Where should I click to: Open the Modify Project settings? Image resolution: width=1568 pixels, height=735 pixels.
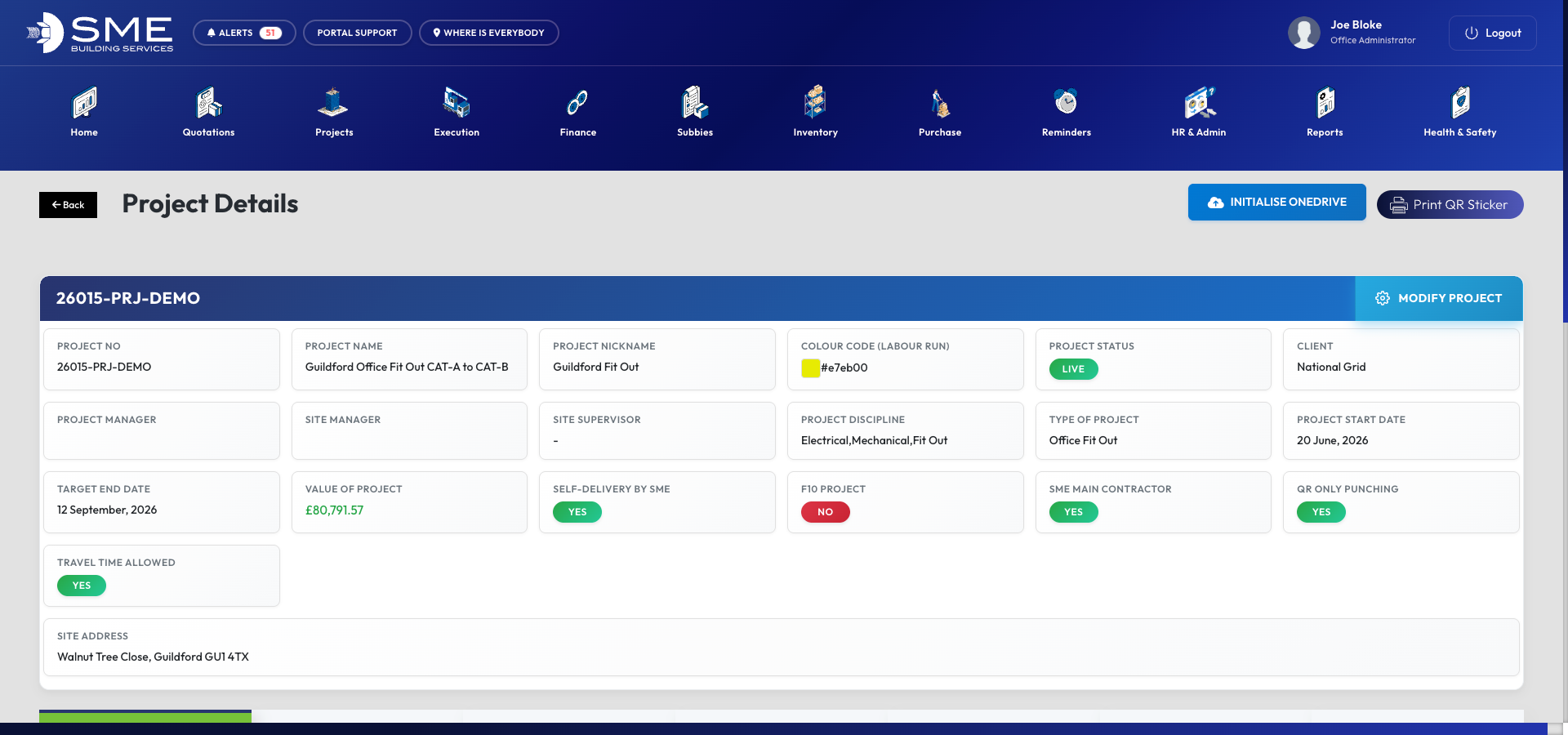1438,298
